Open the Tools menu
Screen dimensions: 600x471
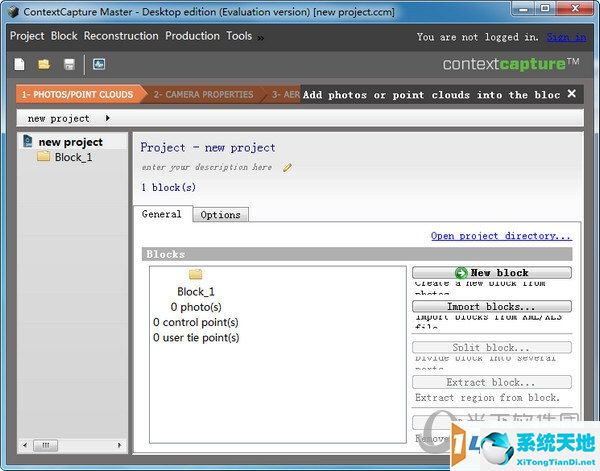click(239, 36)
